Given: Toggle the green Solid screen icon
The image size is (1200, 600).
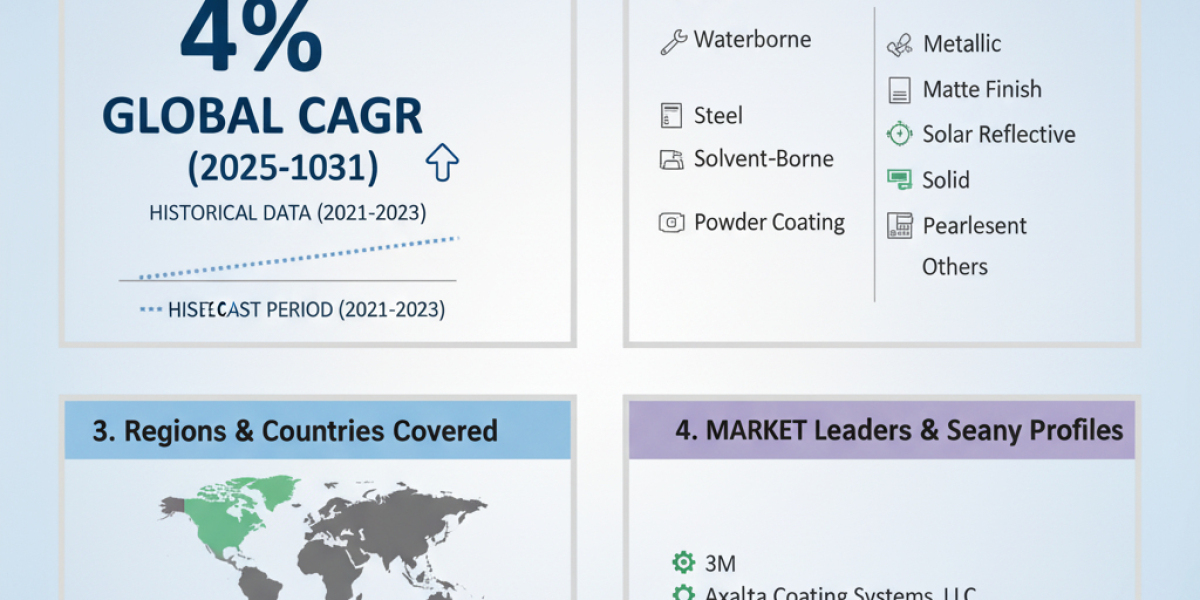Looking at the screenshot, I should [897, 179].
